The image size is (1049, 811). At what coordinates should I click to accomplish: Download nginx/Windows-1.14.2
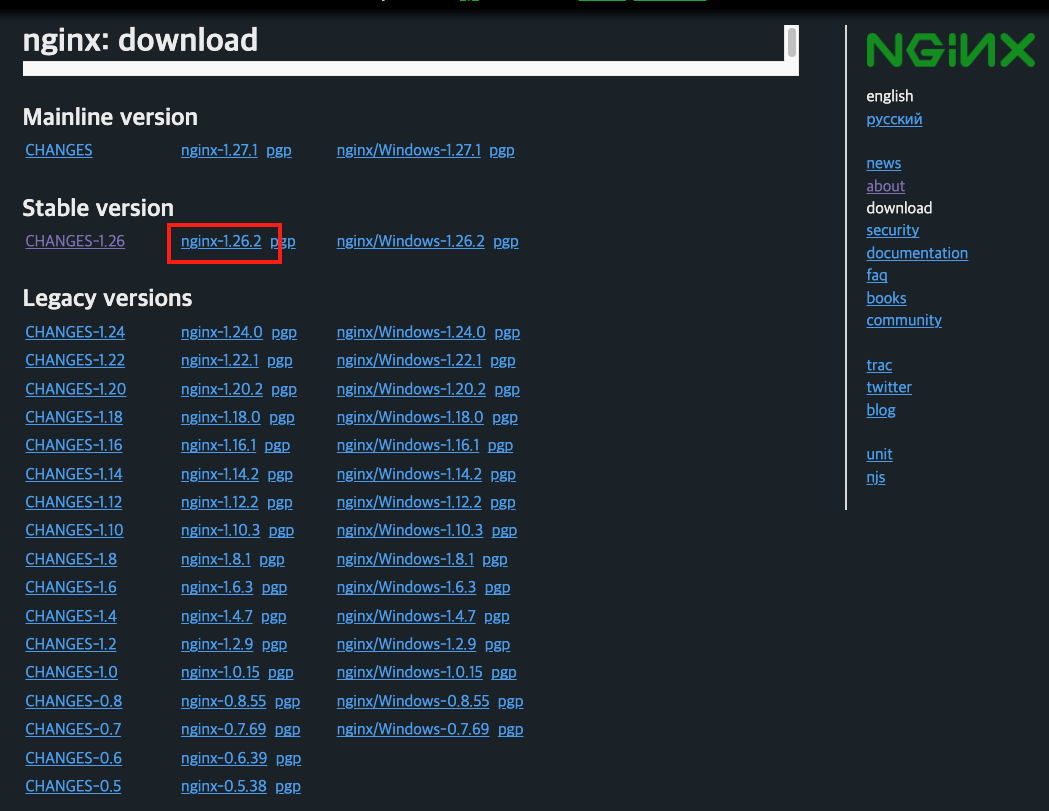pos(409,474)
